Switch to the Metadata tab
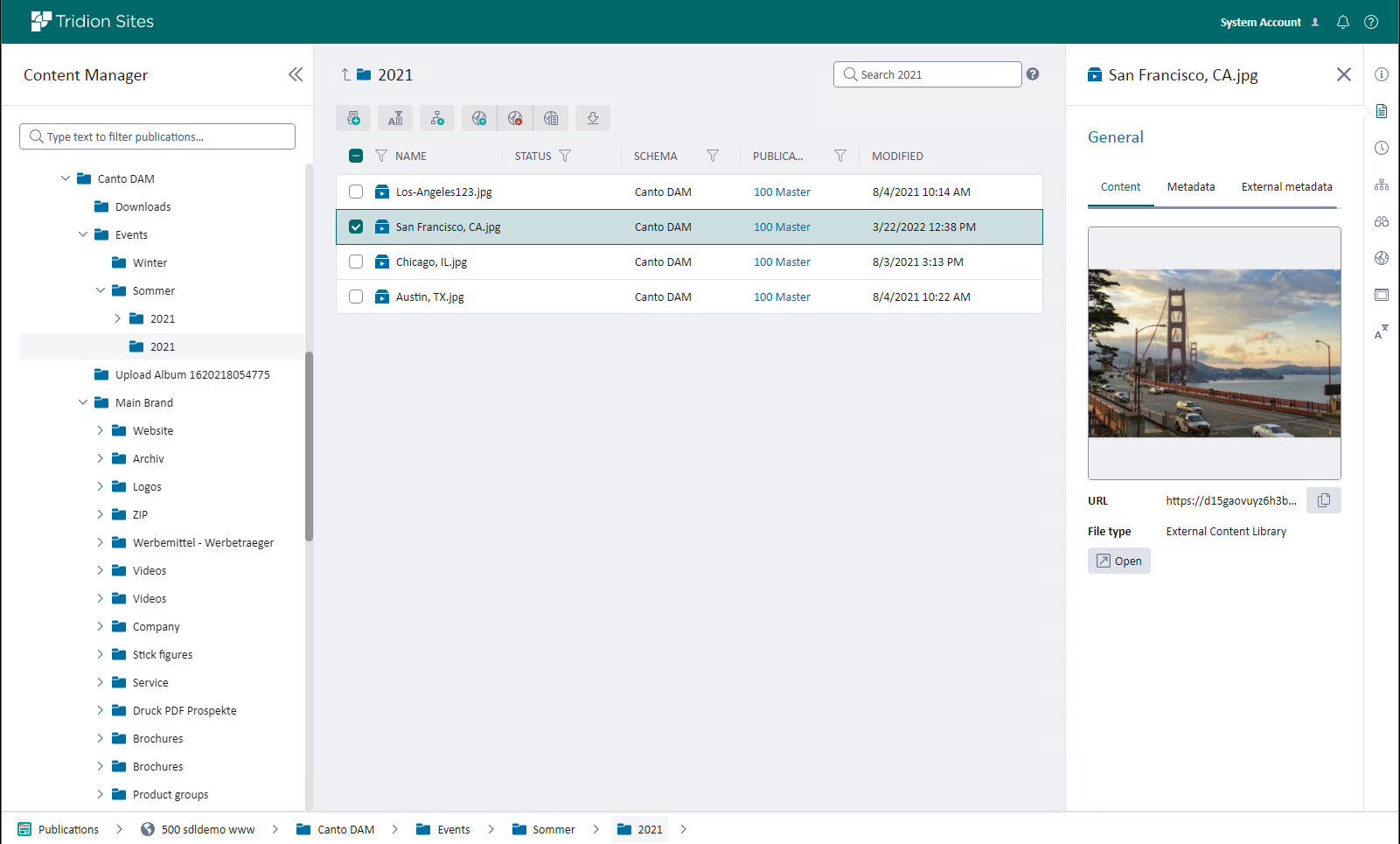Viewport: 1400px width, 844px height. click(x=1191, y=186)
